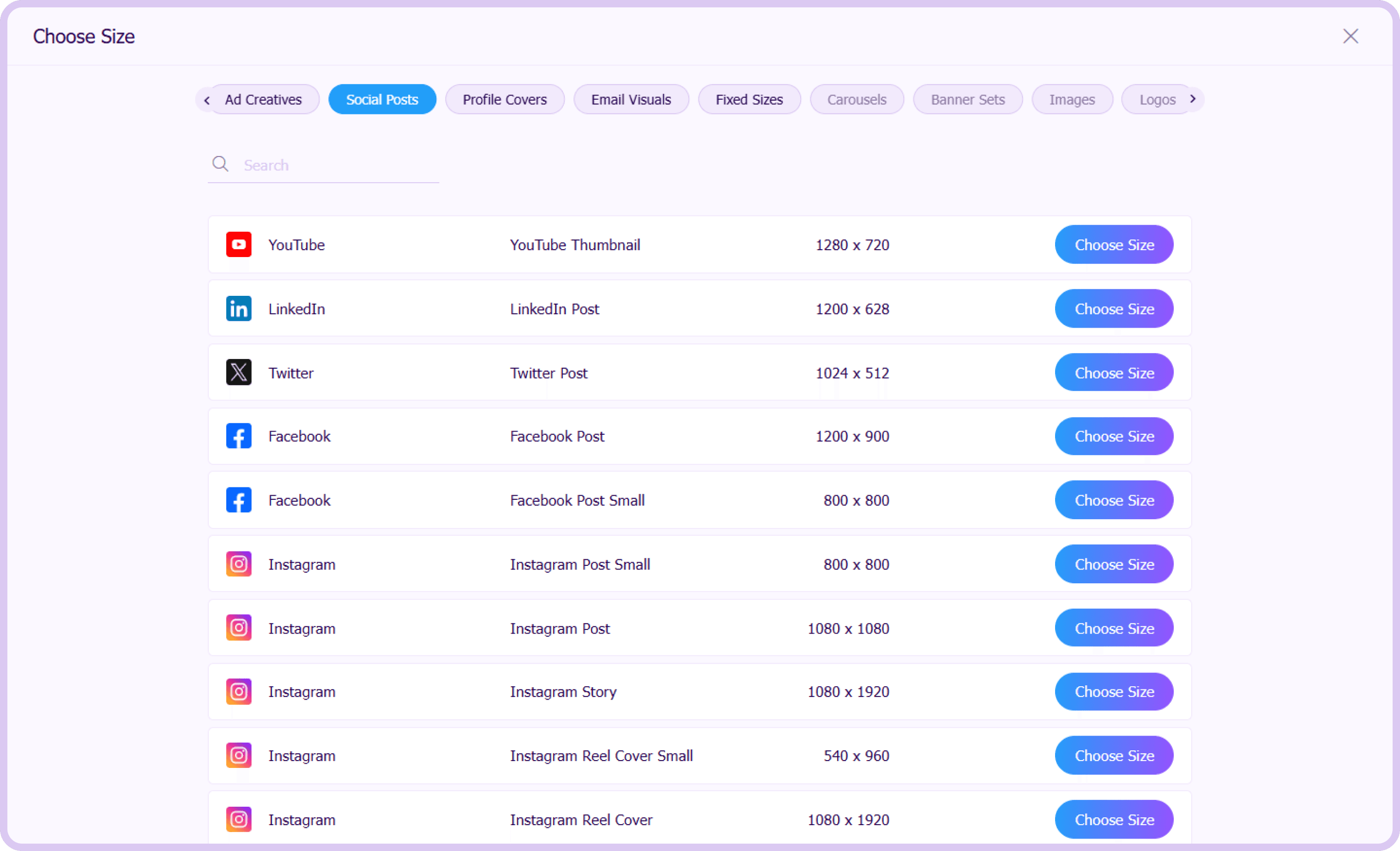
Task: Choose Size for YouTube Thumbnail
Action: point(1114,245)
